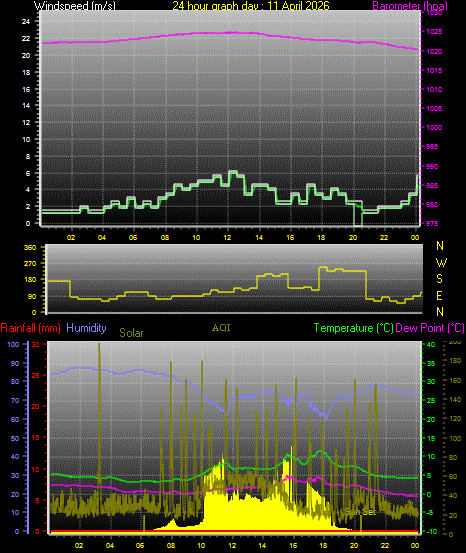
Task: Click the 270 wind direction axis value
Action: click(x=30, y=264)
